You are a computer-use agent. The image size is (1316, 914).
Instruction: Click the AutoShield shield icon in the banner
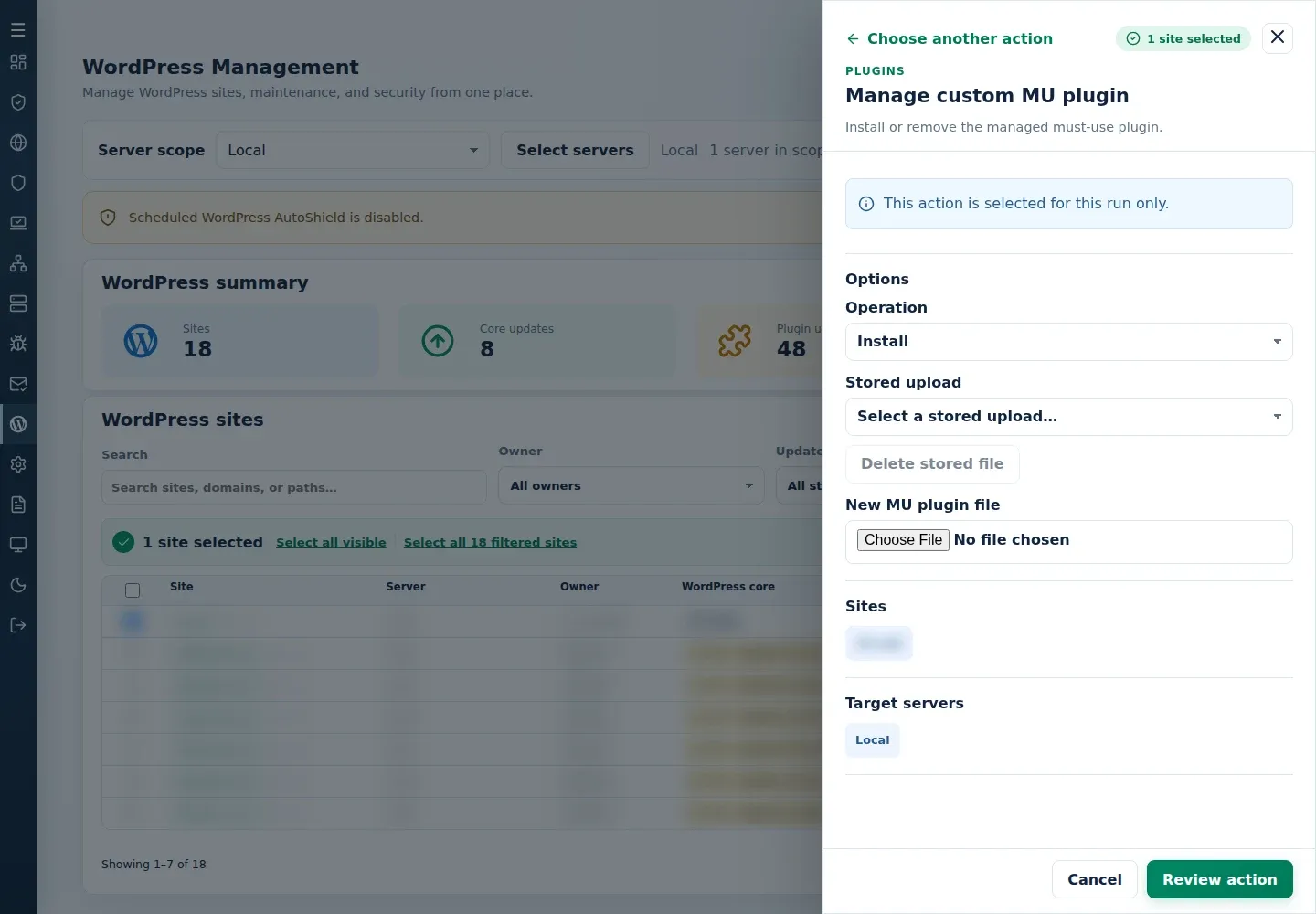(x=108, y=218)
